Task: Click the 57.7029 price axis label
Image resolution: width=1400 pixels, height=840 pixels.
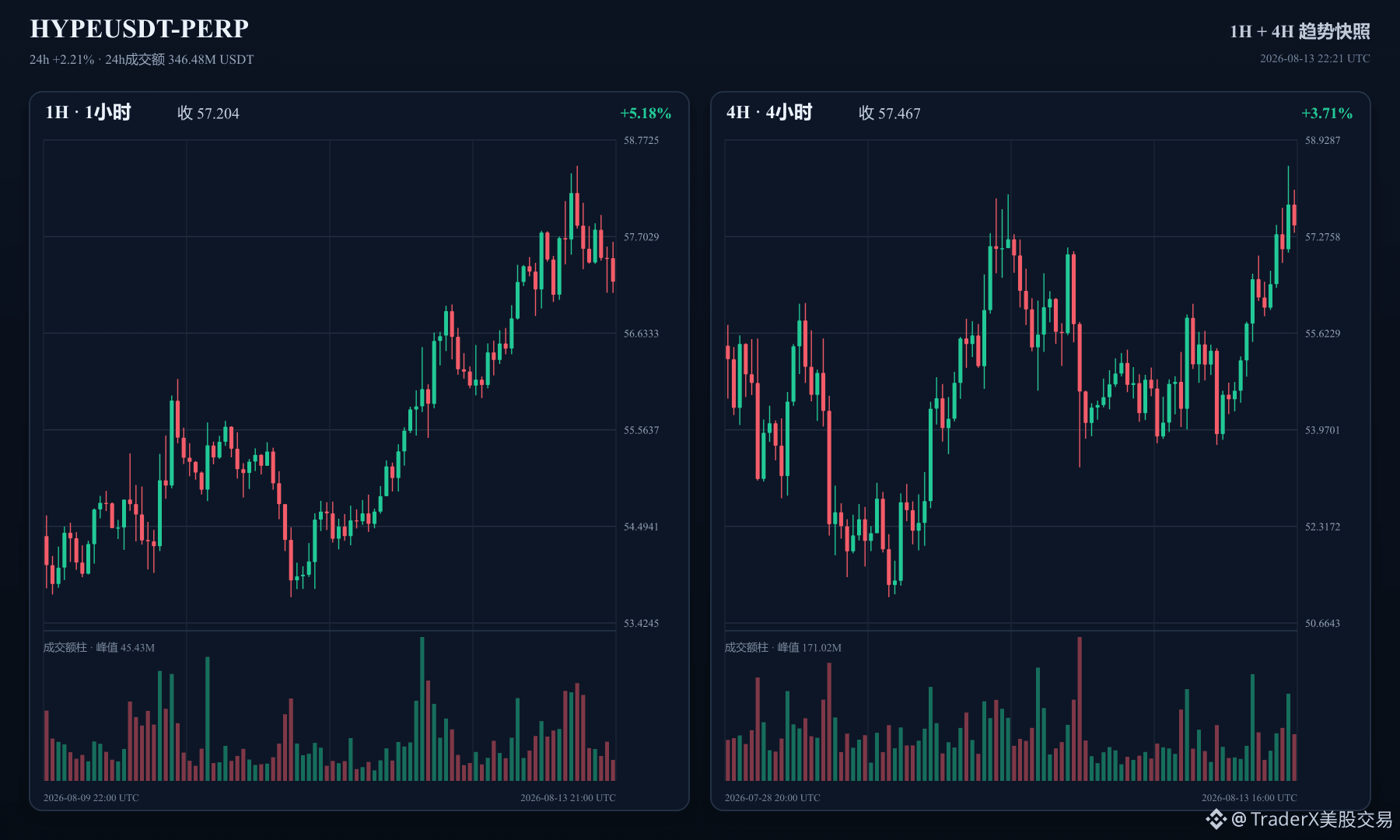Action: 641,236
